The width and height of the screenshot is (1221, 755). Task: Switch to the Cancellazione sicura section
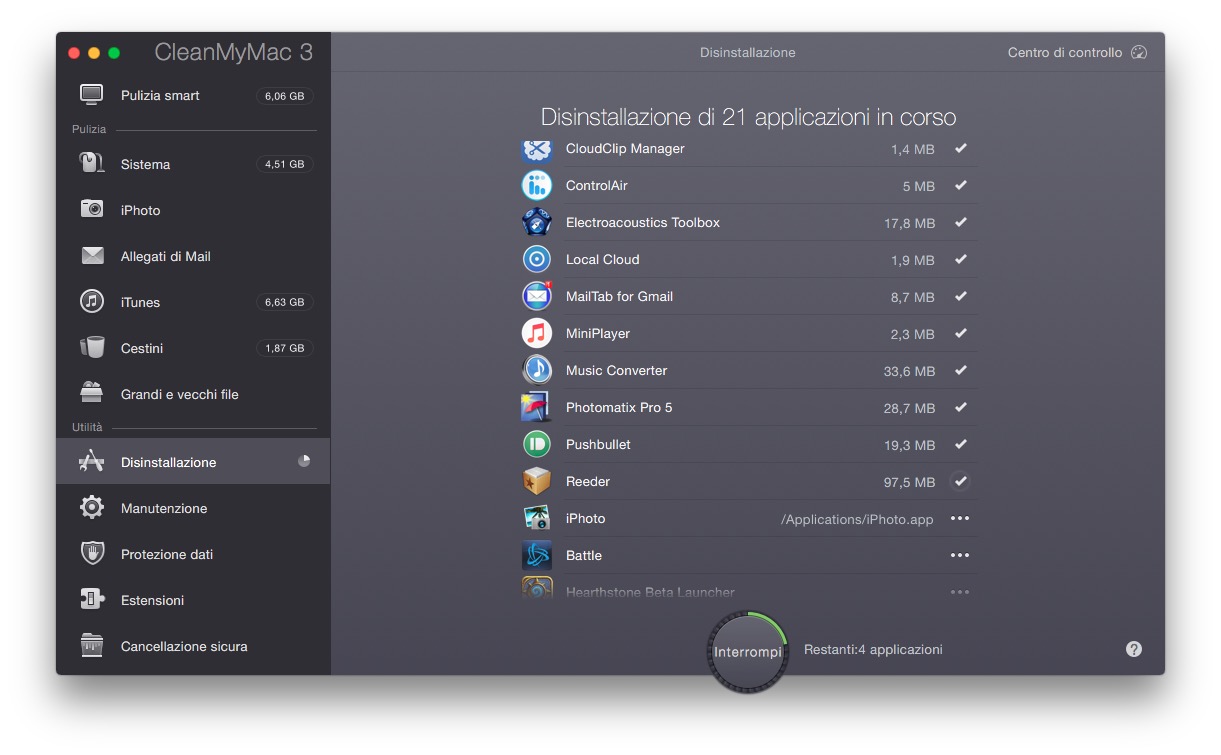[x=193, y=646]
